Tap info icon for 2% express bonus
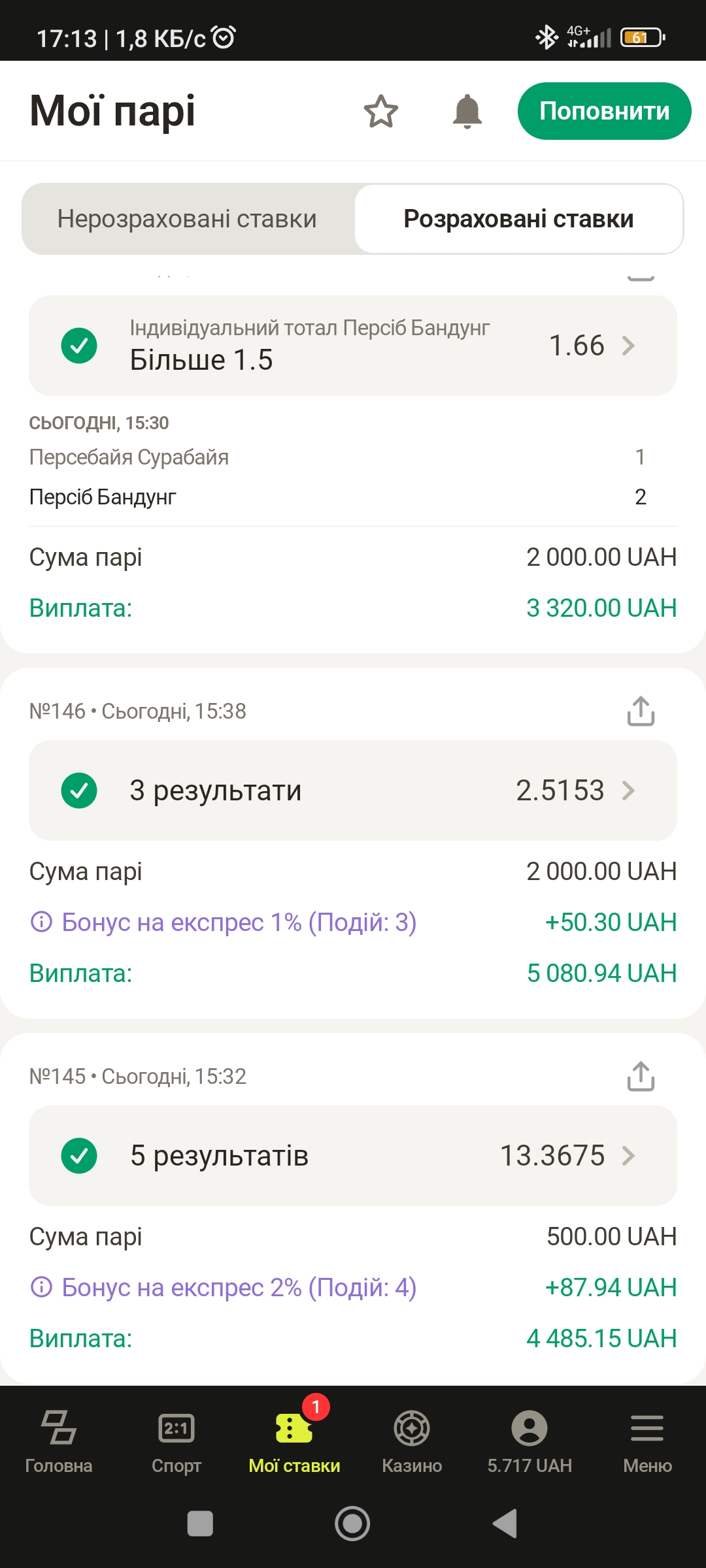This screenshot has height=1568, width=706. [41, 1288]
